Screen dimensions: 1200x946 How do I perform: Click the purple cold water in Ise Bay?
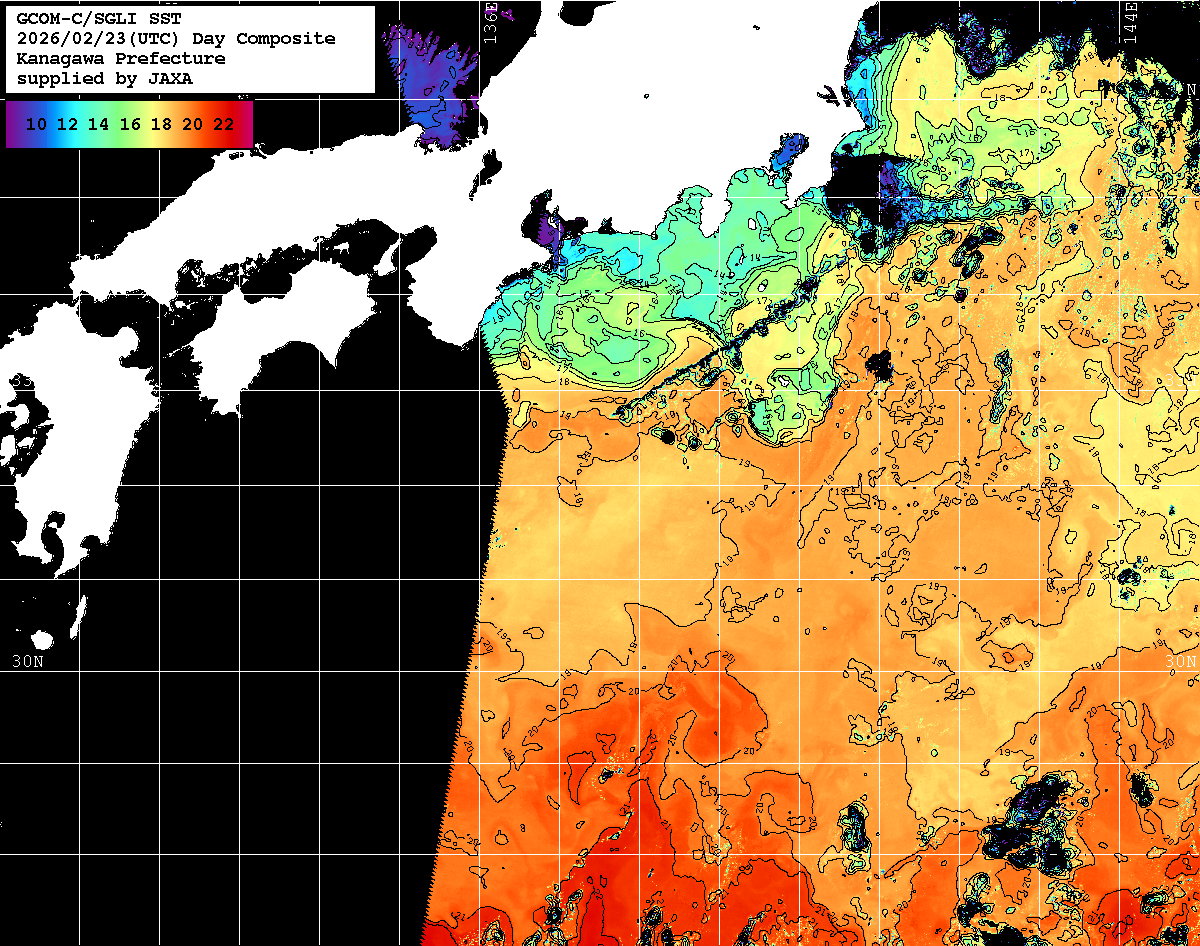tap(548, 232)
